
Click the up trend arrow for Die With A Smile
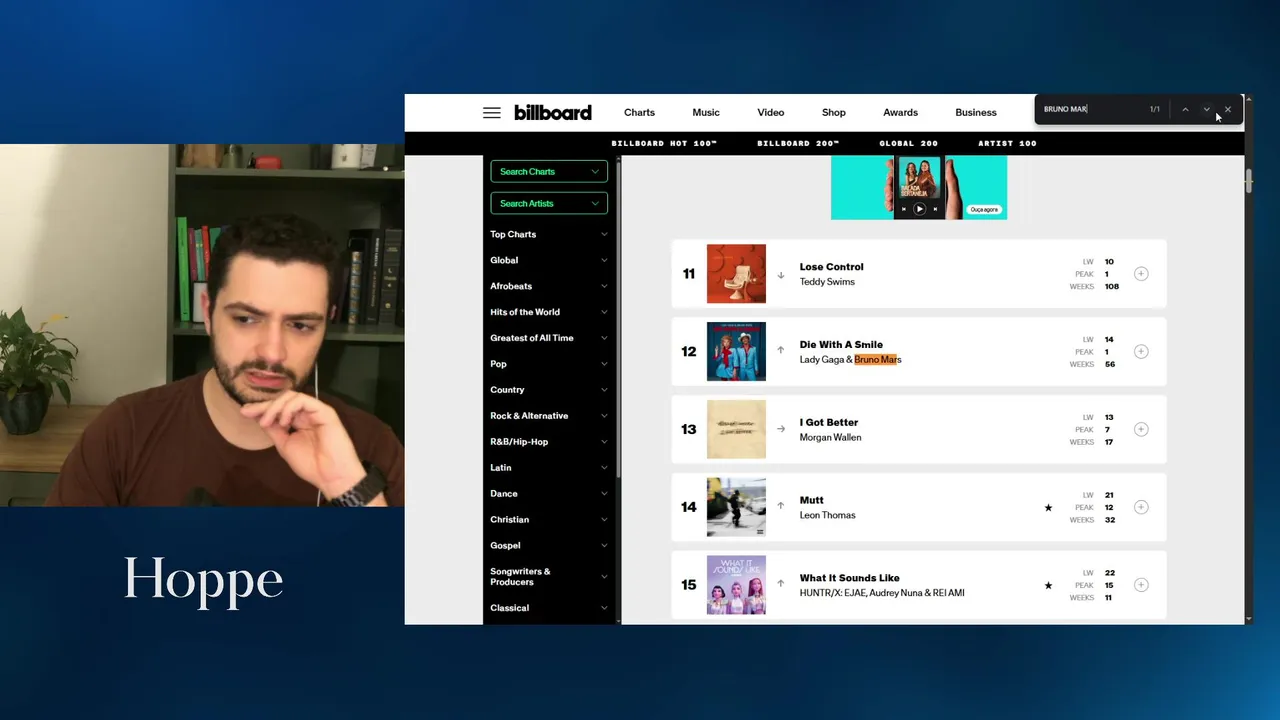(x=781, y=351)
